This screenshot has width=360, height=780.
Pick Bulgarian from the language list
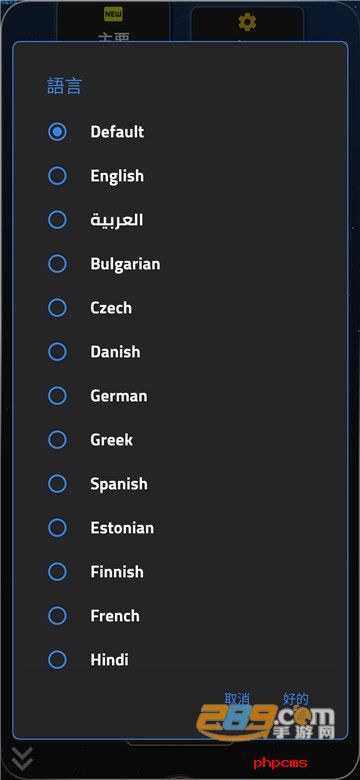[57, 264]
